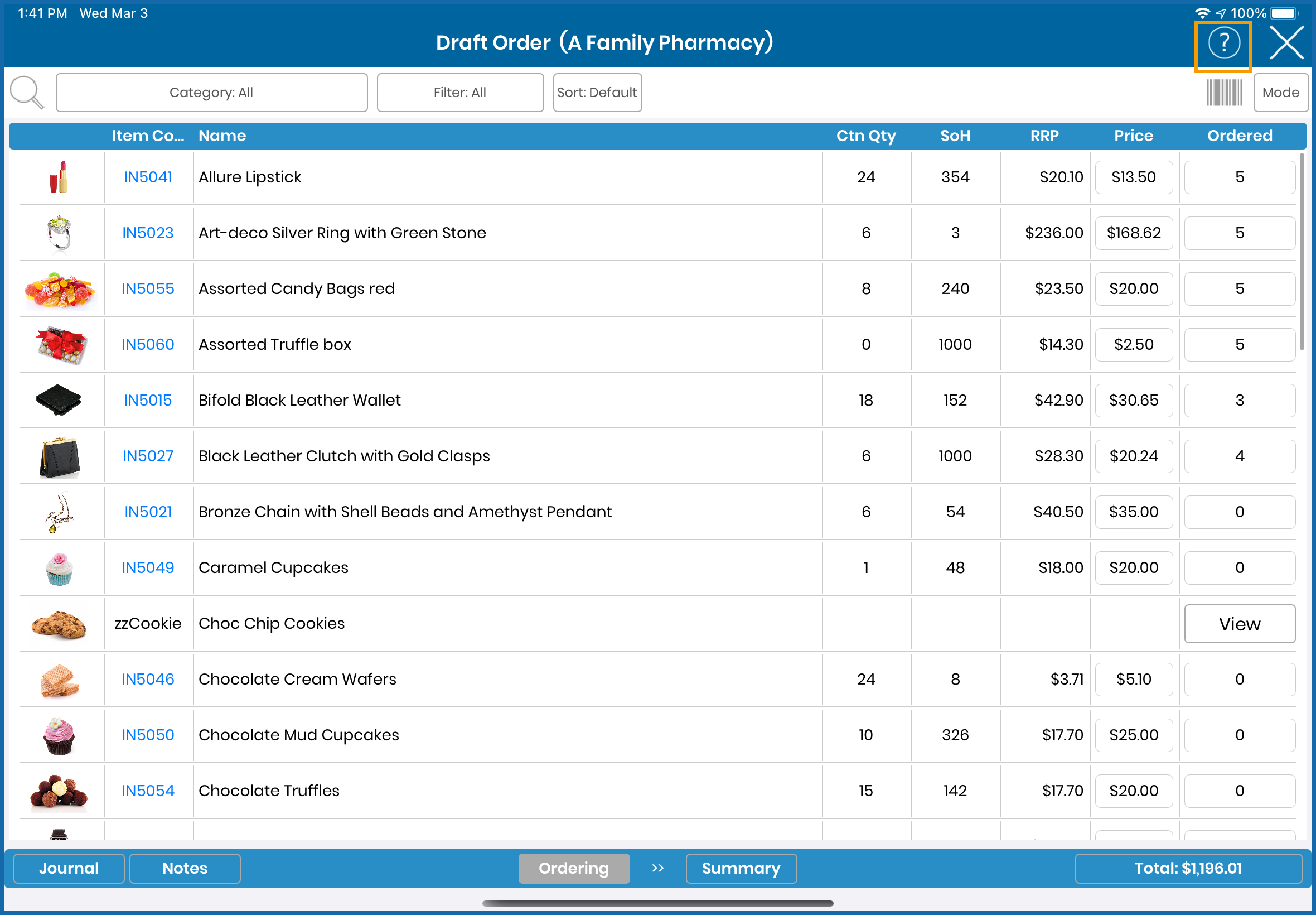Close the draft order with X
The width and height of the screenshot is (1316, 915).
tap(1286, 43)
